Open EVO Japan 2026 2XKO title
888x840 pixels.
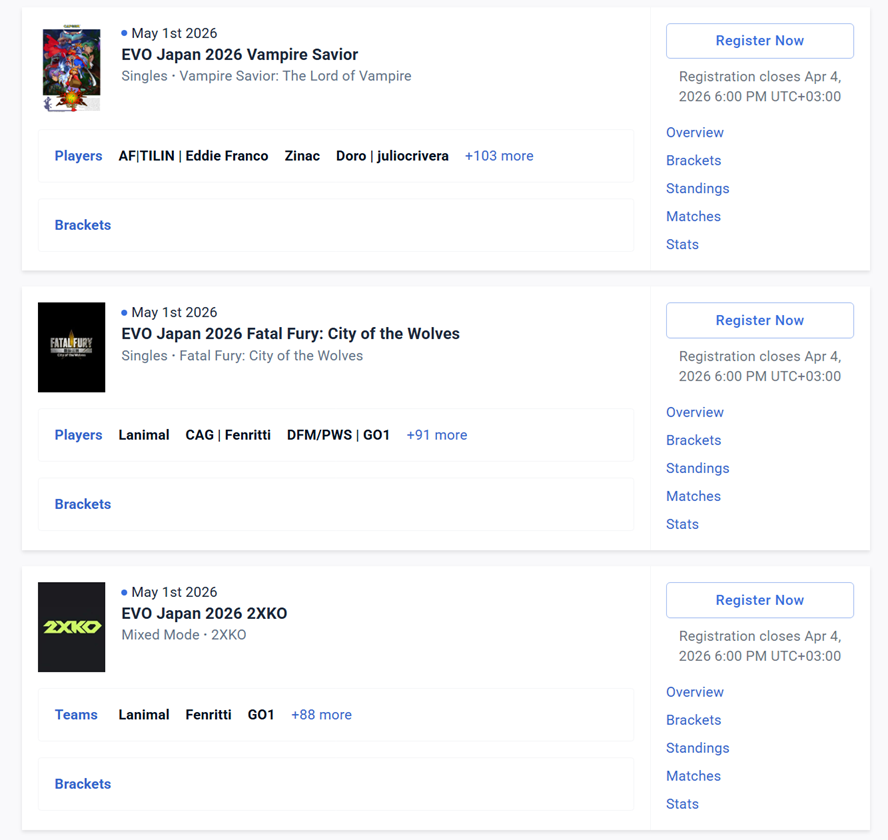point(204,613)
